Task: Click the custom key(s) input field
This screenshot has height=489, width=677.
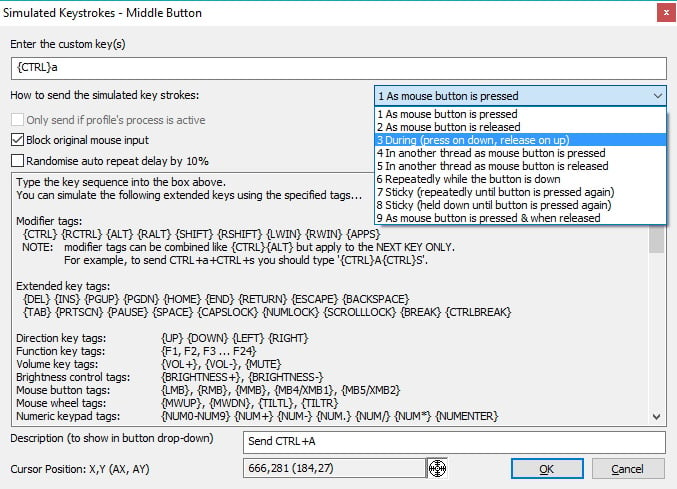Action: pyautogui.click(x=337, y=68)
